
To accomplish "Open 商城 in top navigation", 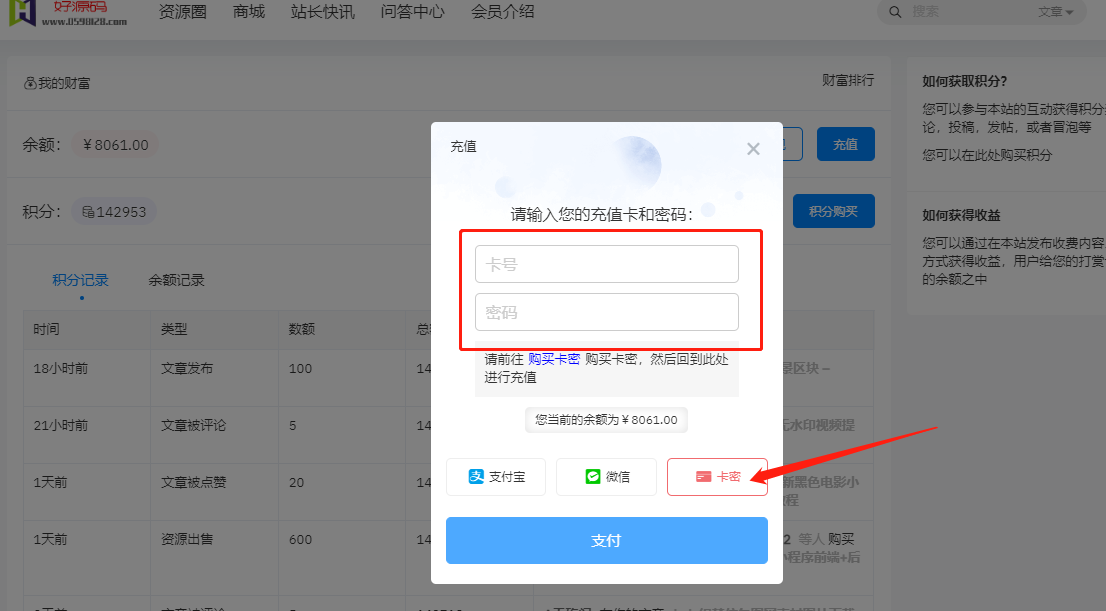I will 249,12.
